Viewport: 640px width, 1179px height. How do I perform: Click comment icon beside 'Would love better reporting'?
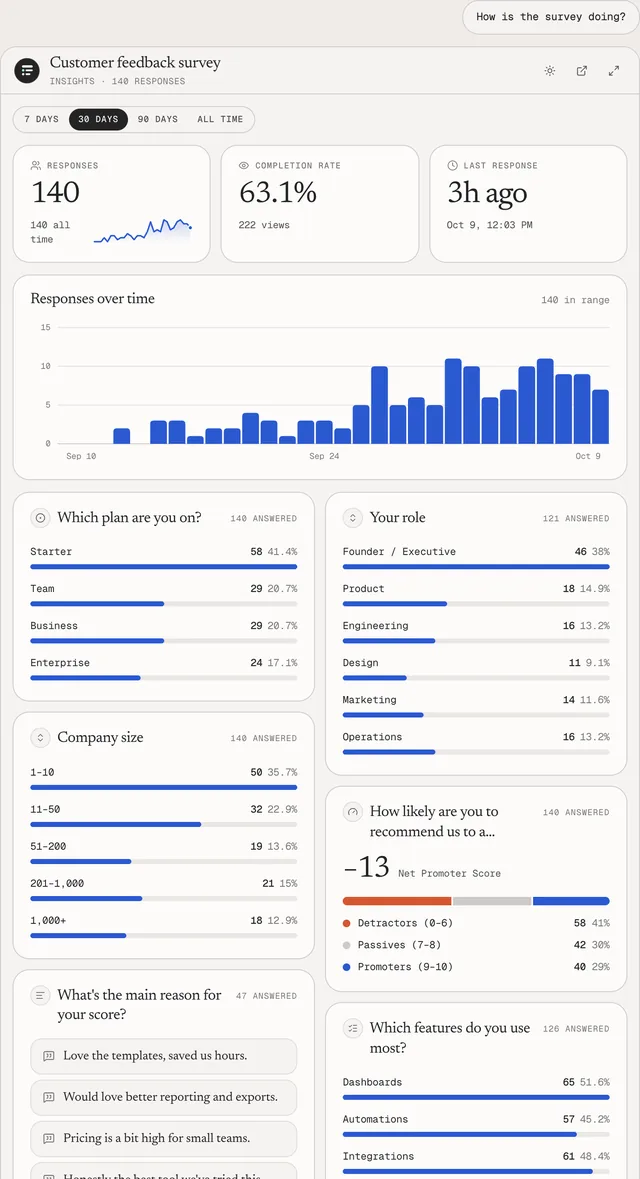pyautogui.click(x=49, y=1097)
